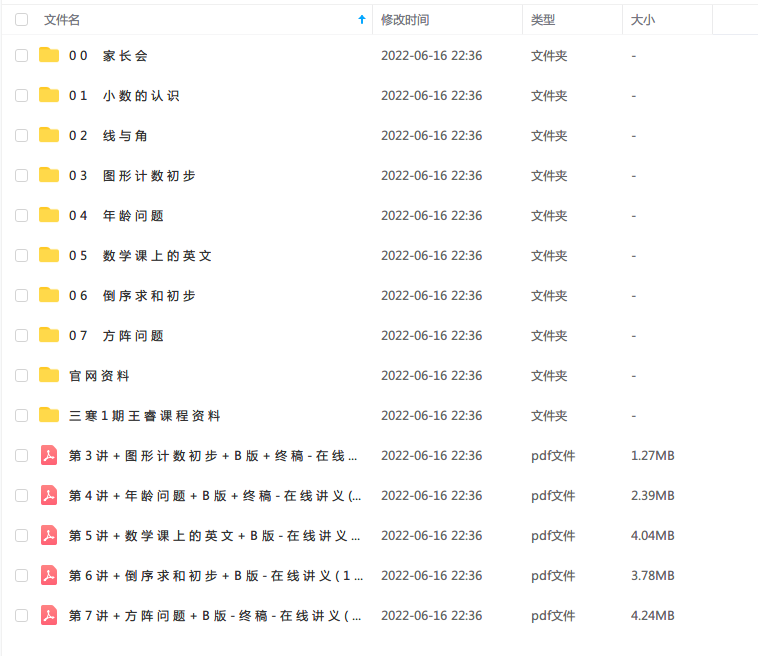This screenshot has height=656, width=758.
Task: Select checkbox for 第5讲 数学课上的英文 PDF
Action: 21,536
